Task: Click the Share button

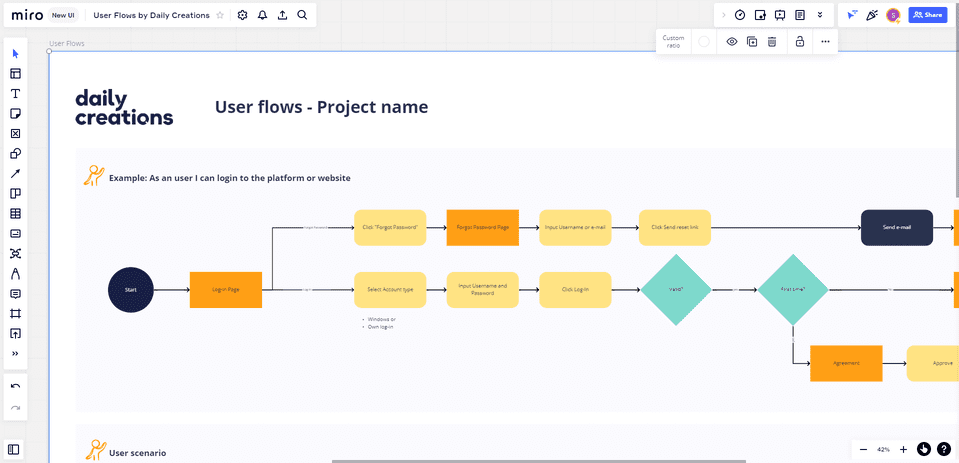Action: coord(927,15)
